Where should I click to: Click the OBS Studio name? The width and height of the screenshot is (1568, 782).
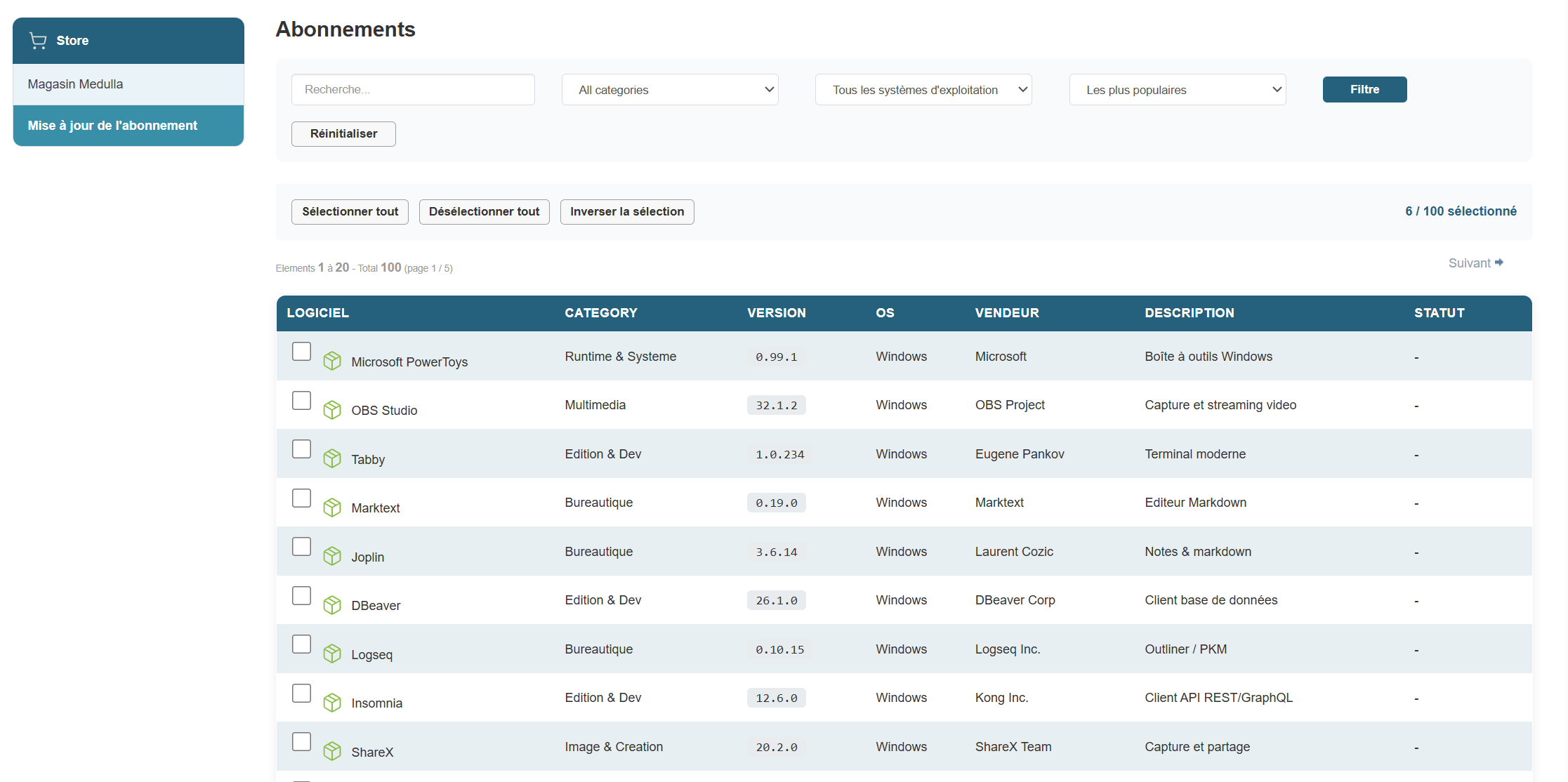tap(384, 411)
